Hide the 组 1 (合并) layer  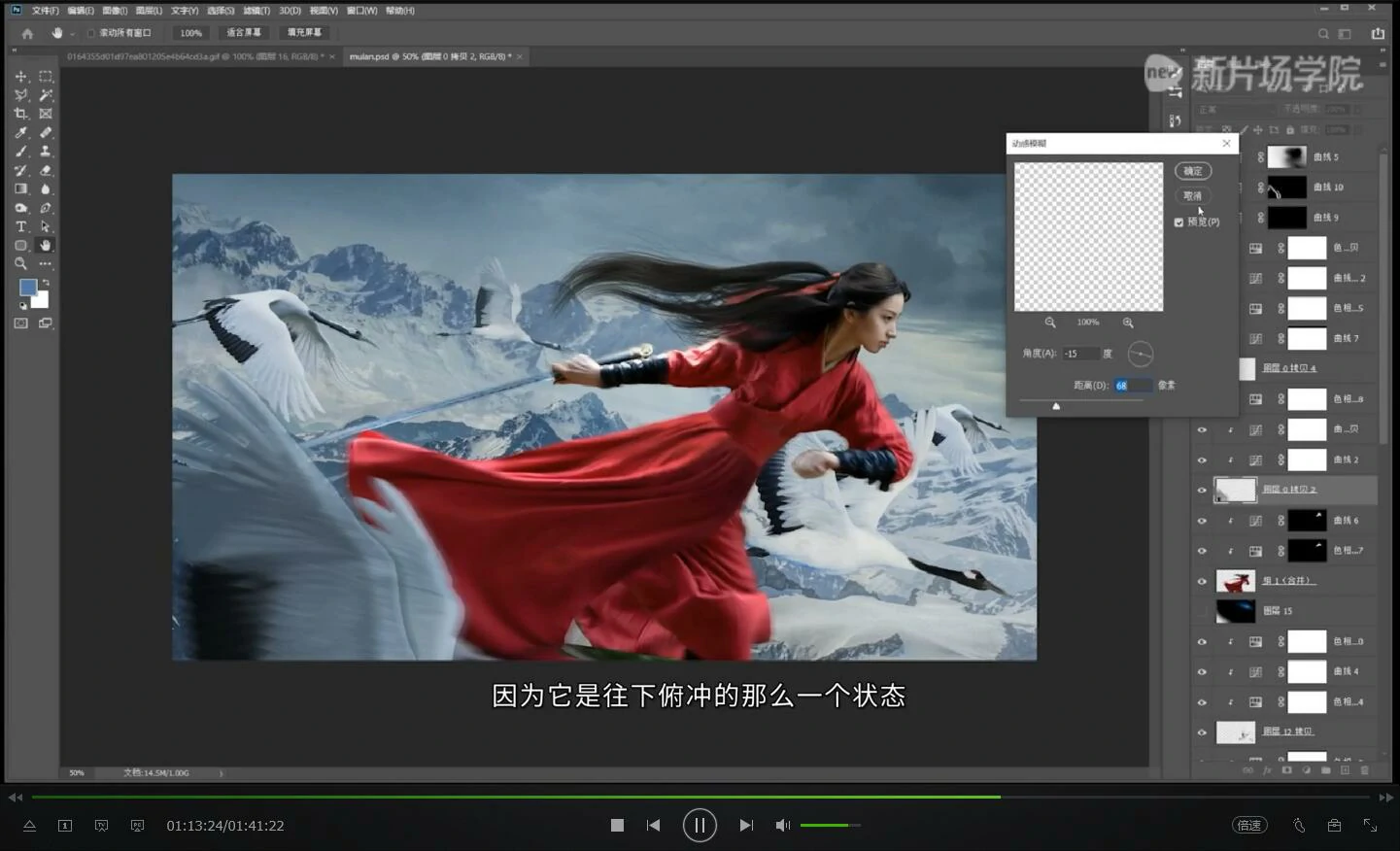click(1202, 582)
